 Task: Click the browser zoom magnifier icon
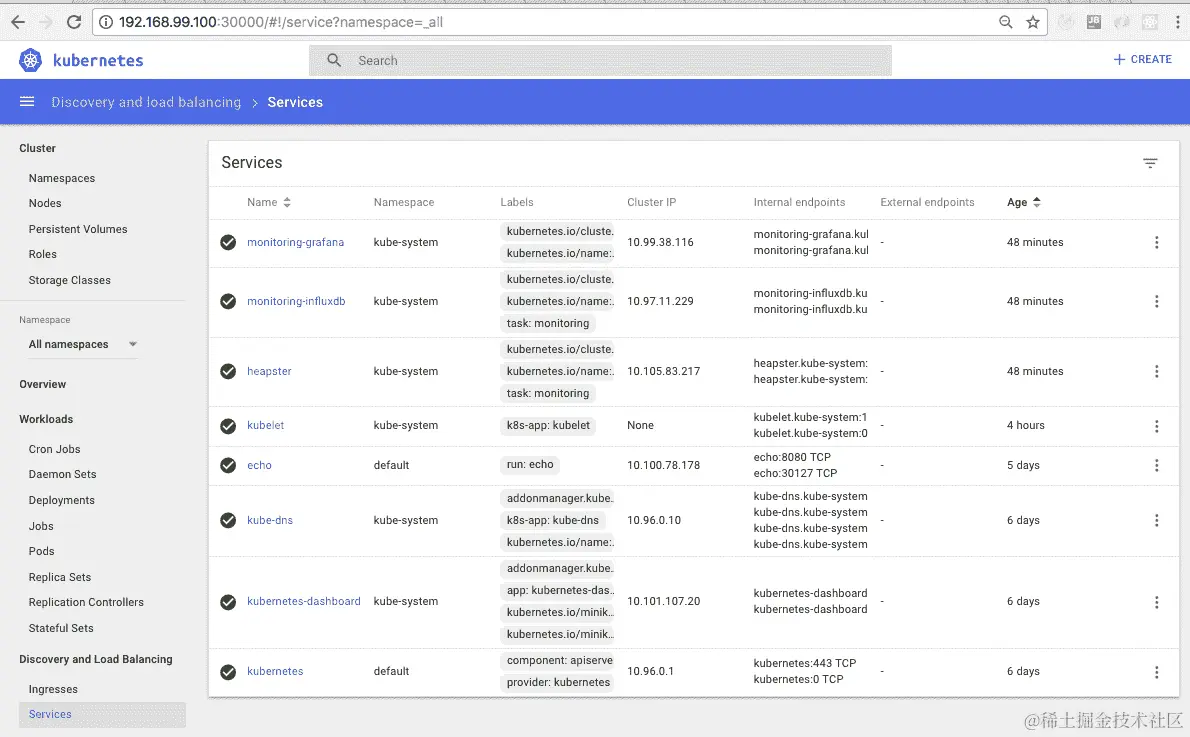(x=1006, y=22)
